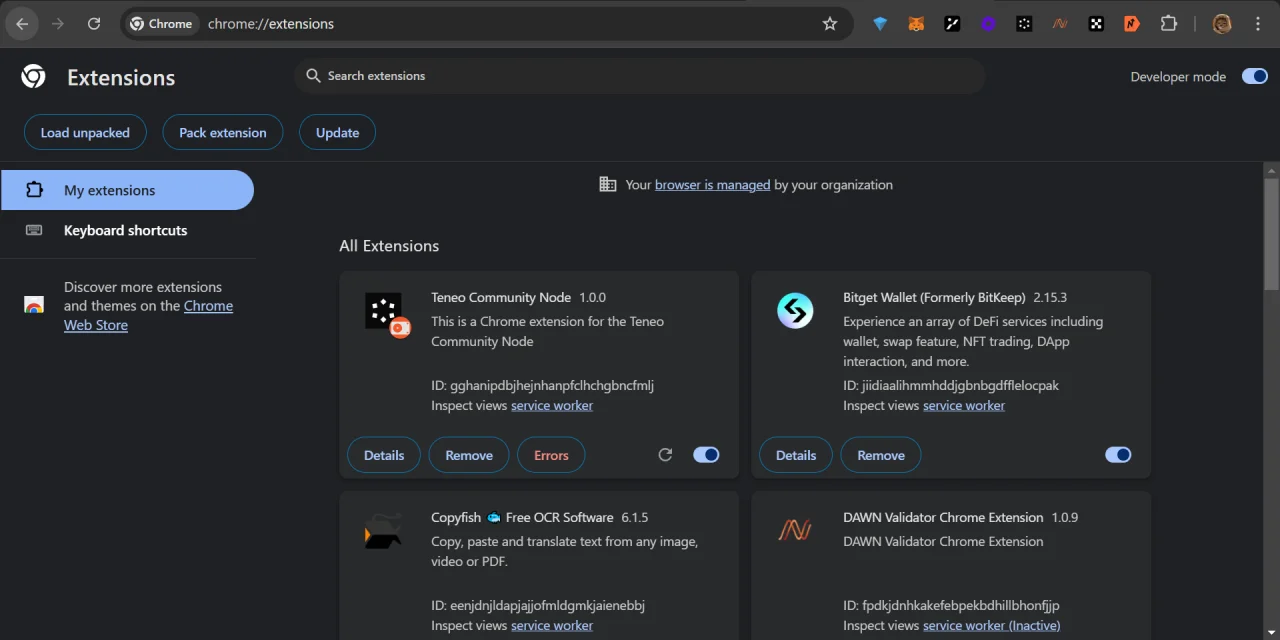Click DAWN ID fpdkjdnhkakefebpekbdhillbhonfjjp
Viewport: 1280px width, 640px height.
click(x=951, y=605)
